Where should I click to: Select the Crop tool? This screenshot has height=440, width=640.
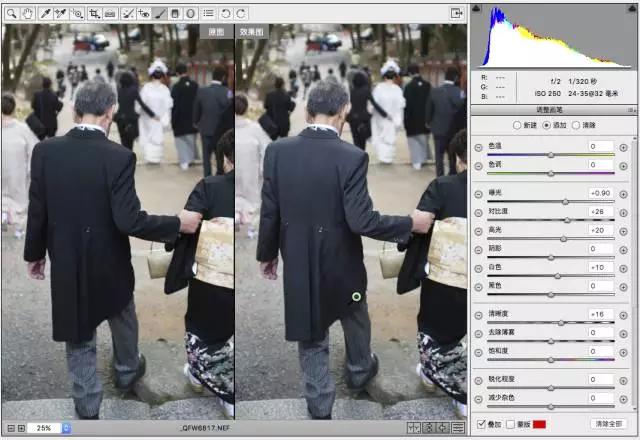[x=94, y=14]
